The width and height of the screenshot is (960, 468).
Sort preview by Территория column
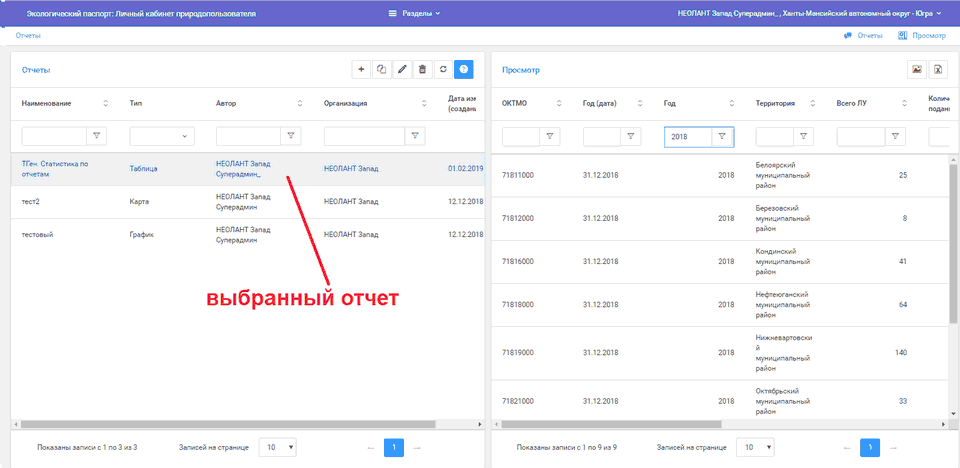pyautogui.click(x=812, y=104)
